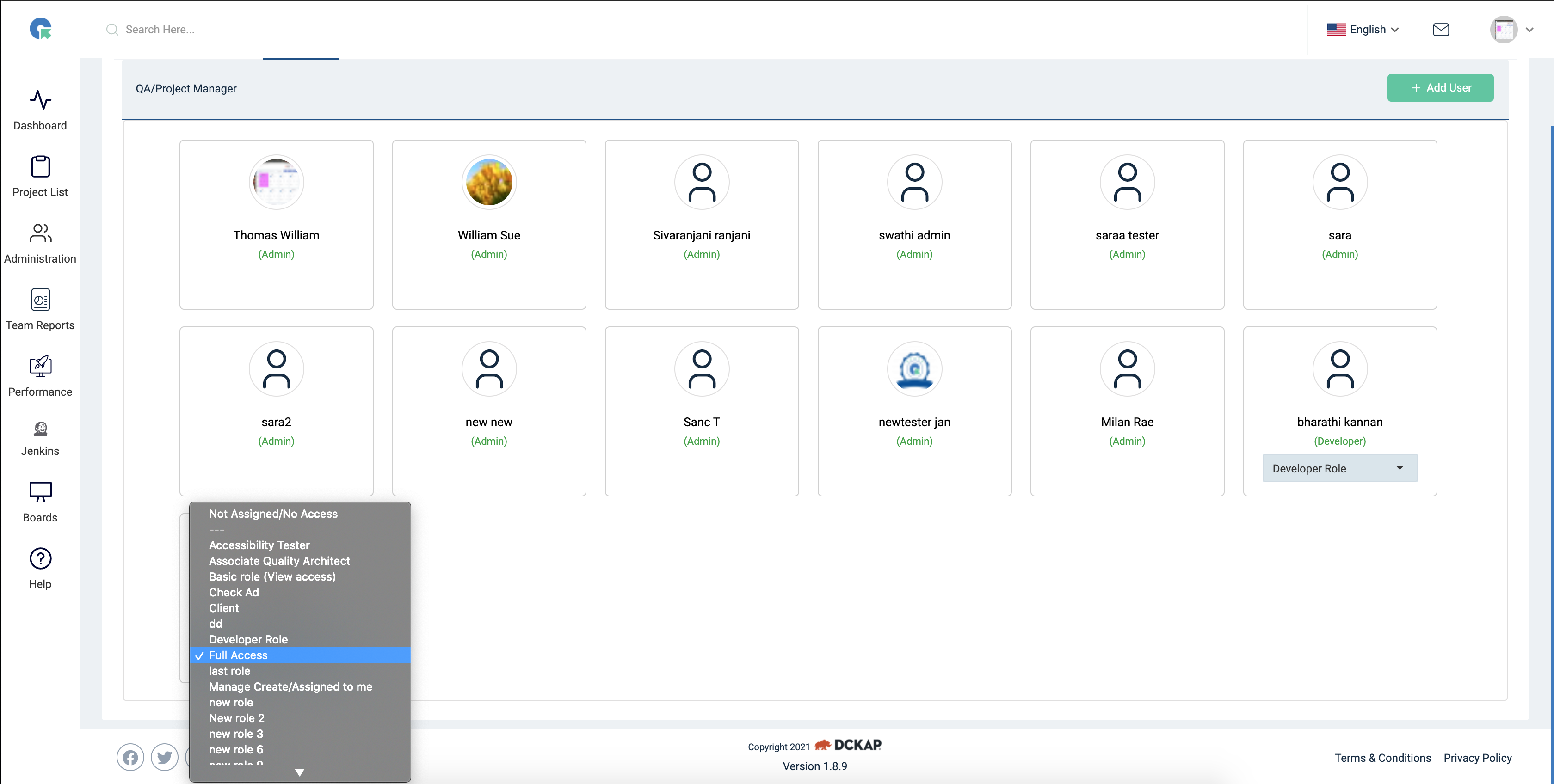
Task: Click the app logo in the header
Action: click(x=40, y=29)
